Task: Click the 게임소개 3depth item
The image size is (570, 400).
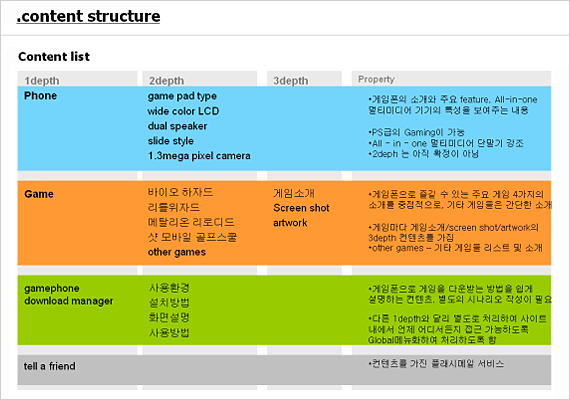Action: (294, 193)
